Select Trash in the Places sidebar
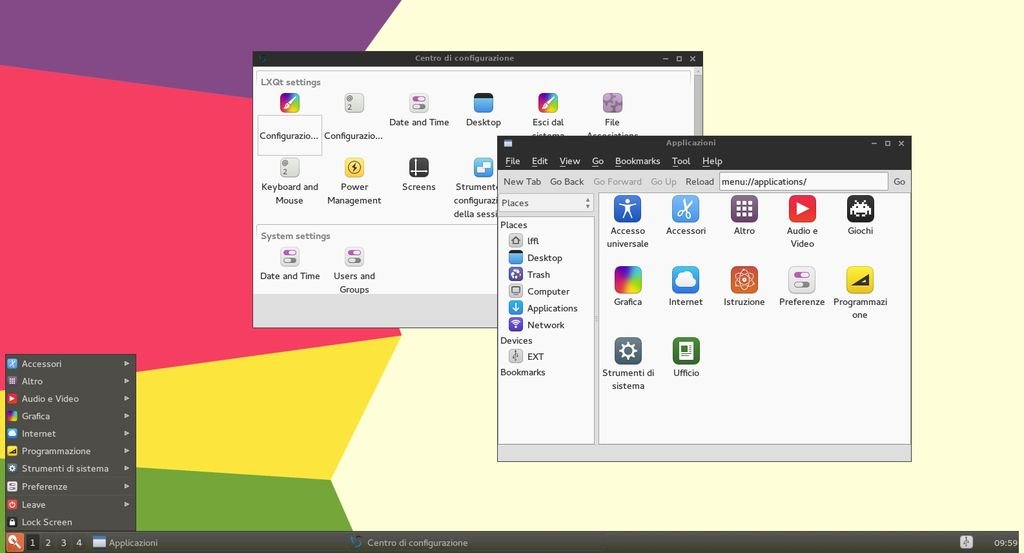Viewport: 1024px width, 553px height. coord(538,275)
